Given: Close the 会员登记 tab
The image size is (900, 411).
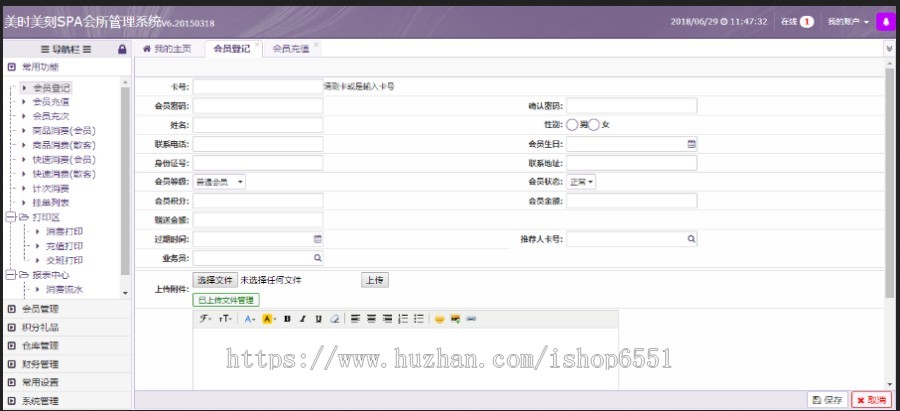Looking at the screenshot, I should point(257,44).
